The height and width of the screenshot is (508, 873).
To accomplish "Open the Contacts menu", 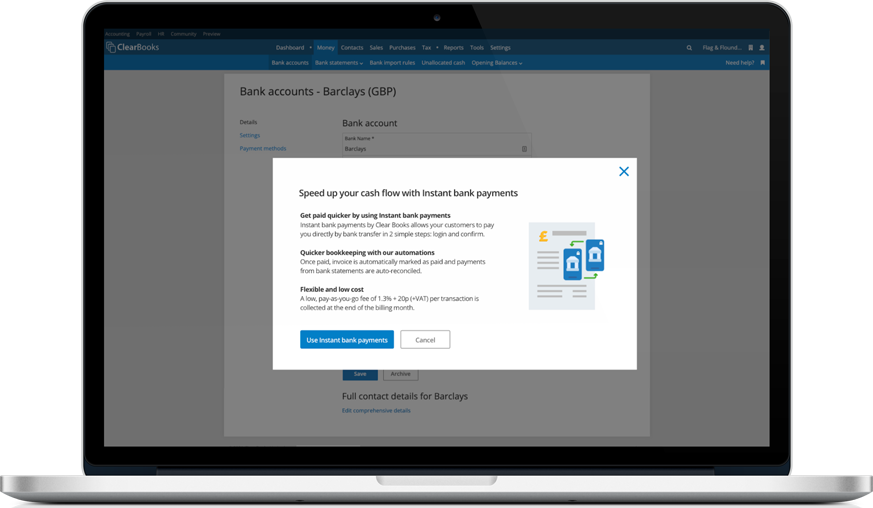I will 352,48.
